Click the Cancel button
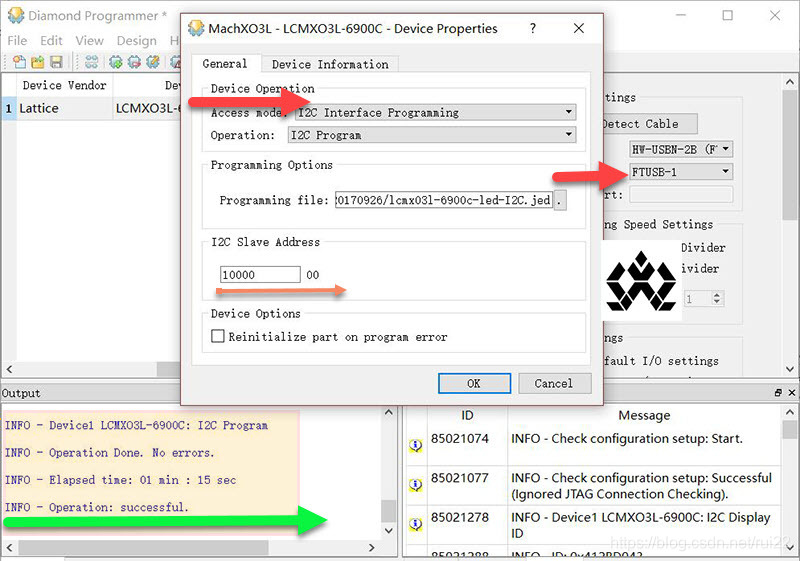Image resolution: width=800 pixels, height=561 pixels. 554,383
